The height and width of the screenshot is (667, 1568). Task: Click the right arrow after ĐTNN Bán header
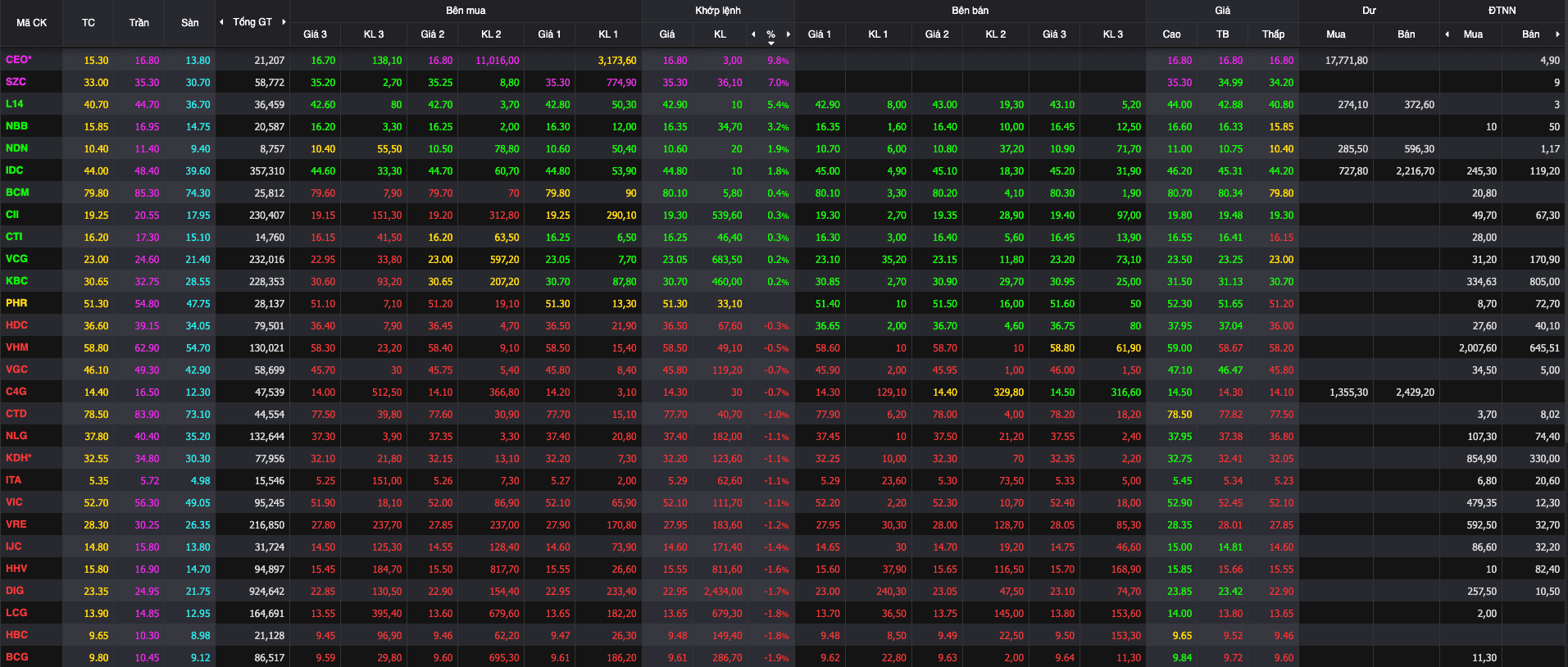[1557, 34]
